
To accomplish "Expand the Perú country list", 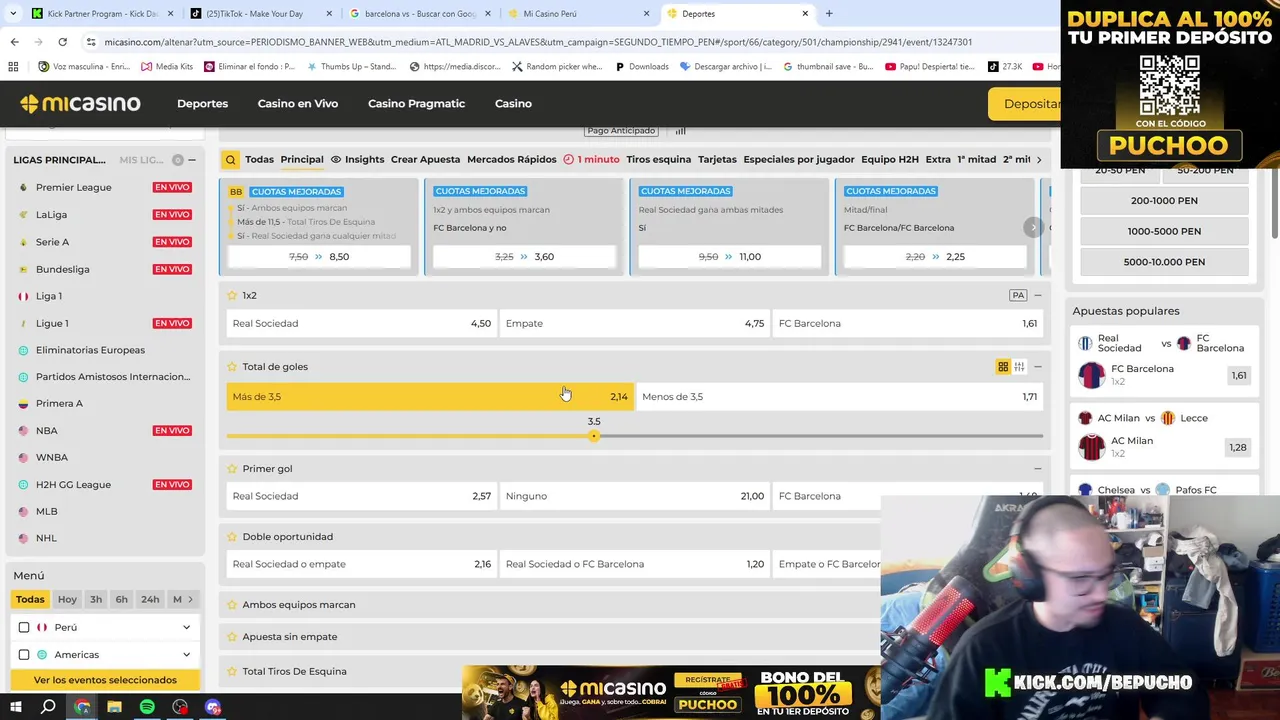I will click(x=186, y=627).
